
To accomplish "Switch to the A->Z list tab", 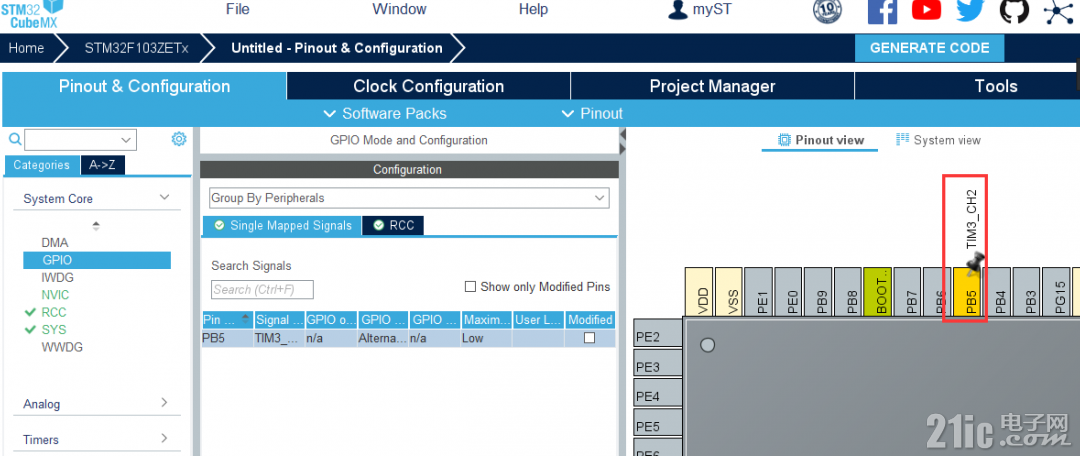I will click(x=102, y=165).
